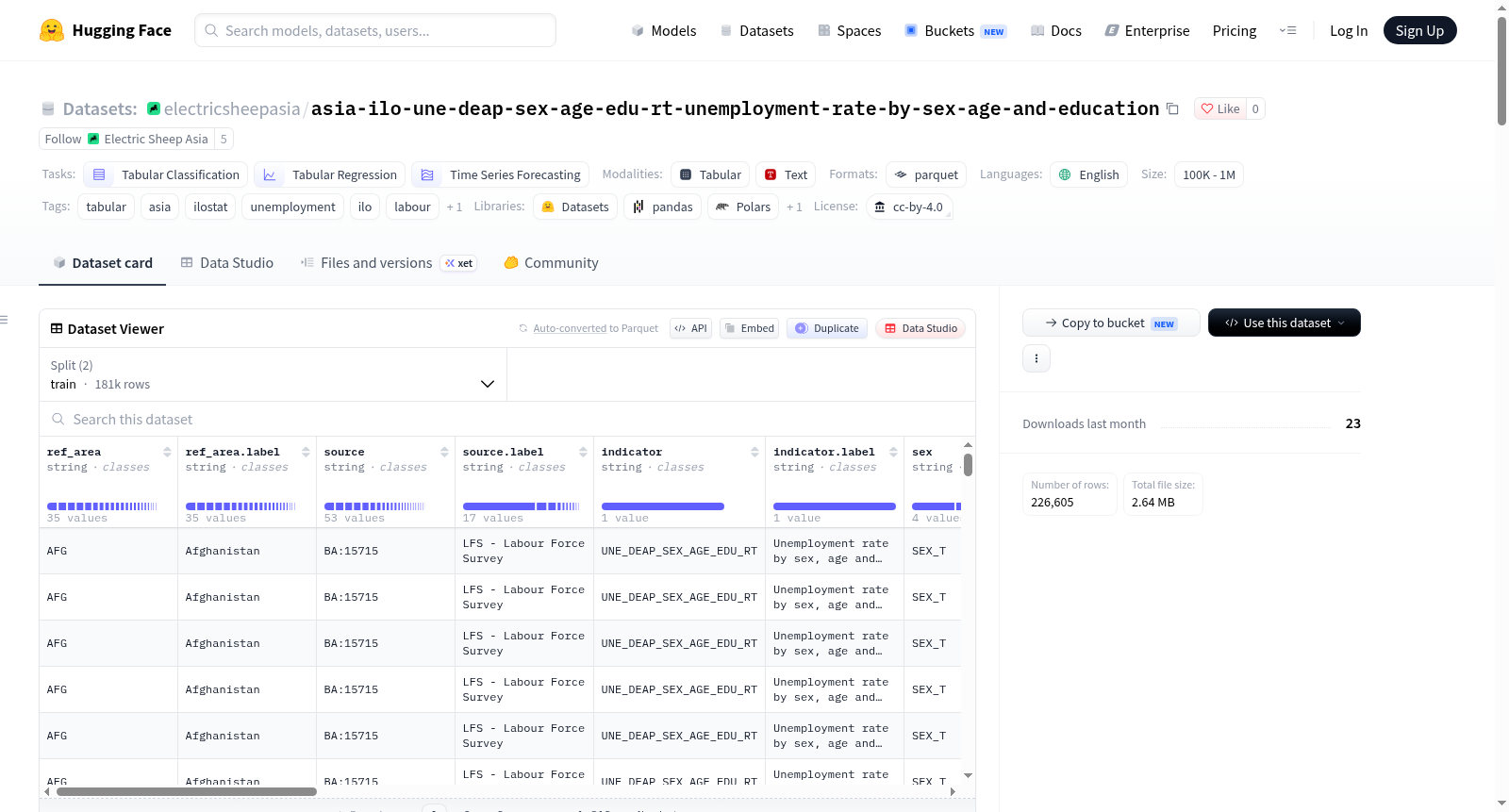Click the table's vertical scrollbar thumb

click(968, 465)
